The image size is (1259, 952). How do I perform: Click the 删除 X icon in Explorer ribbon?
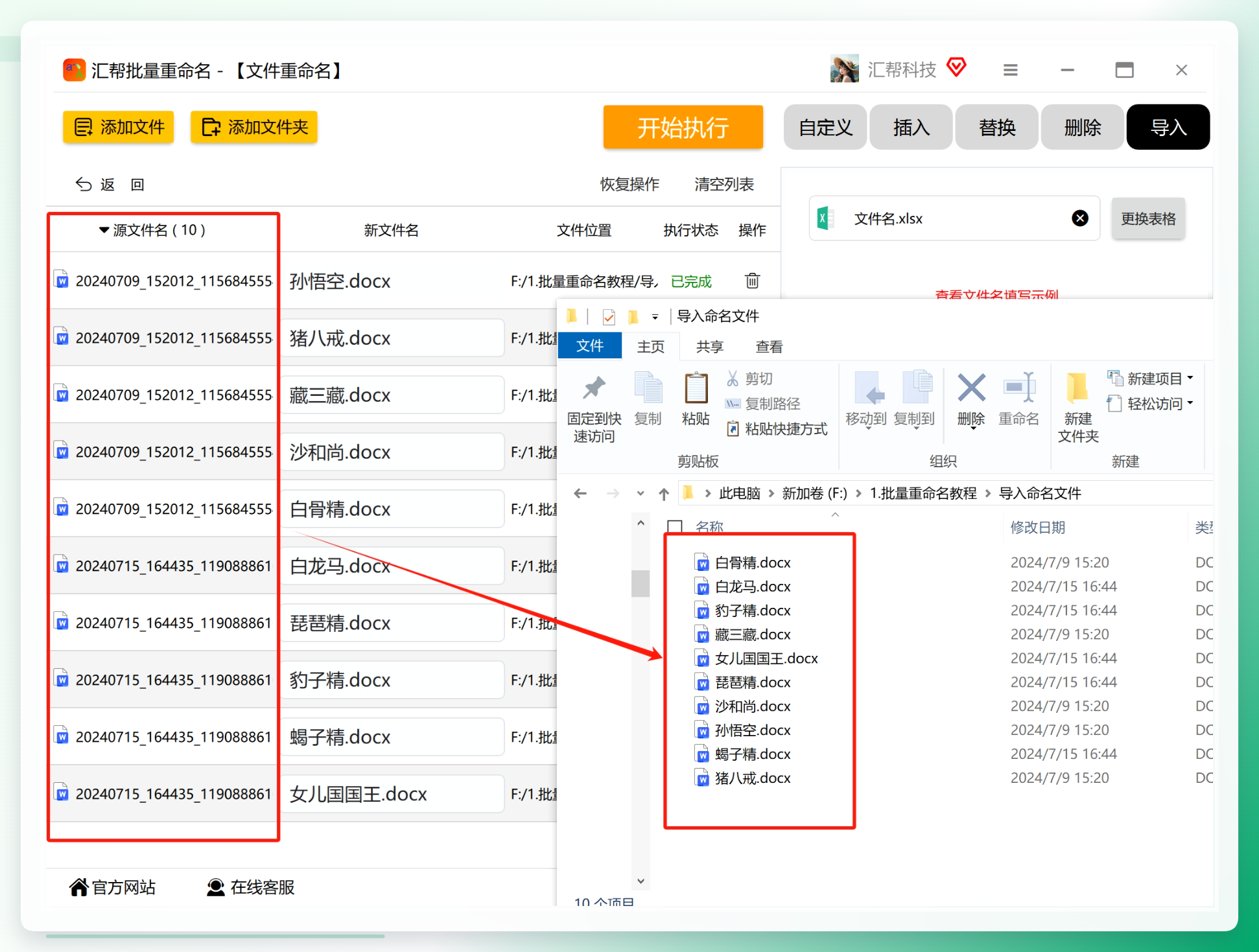click(971, 388)
